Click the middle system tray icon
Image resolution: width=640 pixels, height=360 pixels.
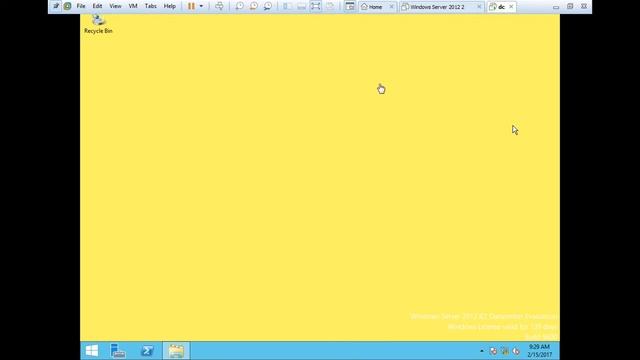pyautogui.click(x=505, y=351)
